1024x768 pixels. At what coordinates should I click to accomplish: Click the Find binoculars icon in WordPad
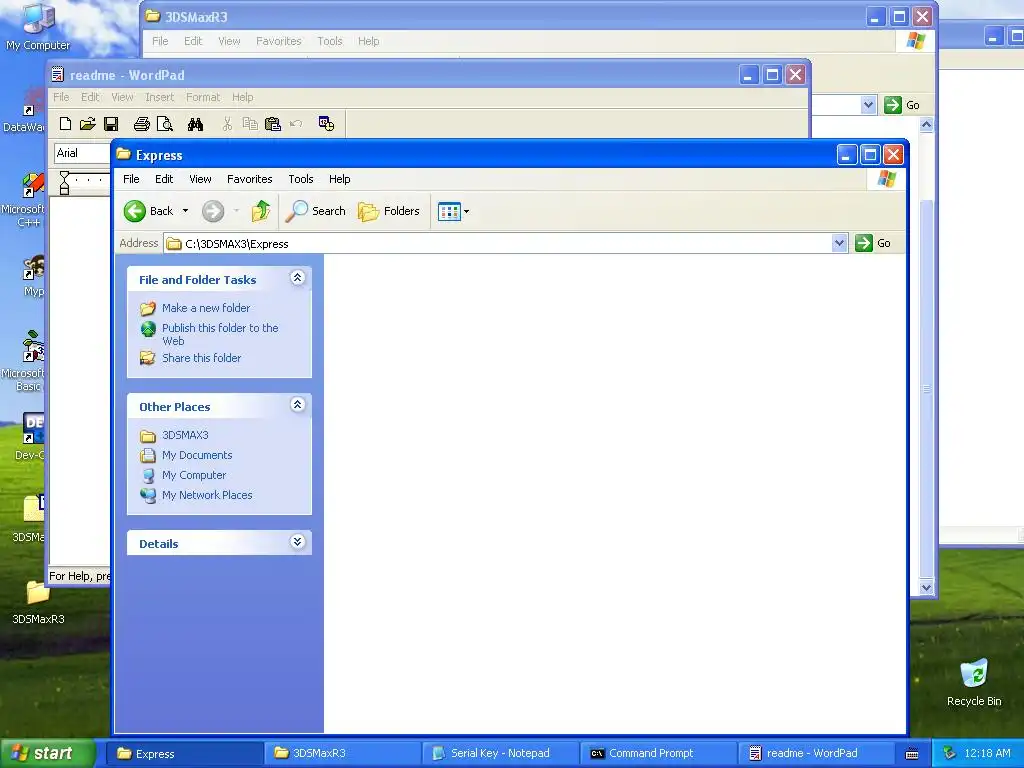pyautogui.click(x=195, y=123)
